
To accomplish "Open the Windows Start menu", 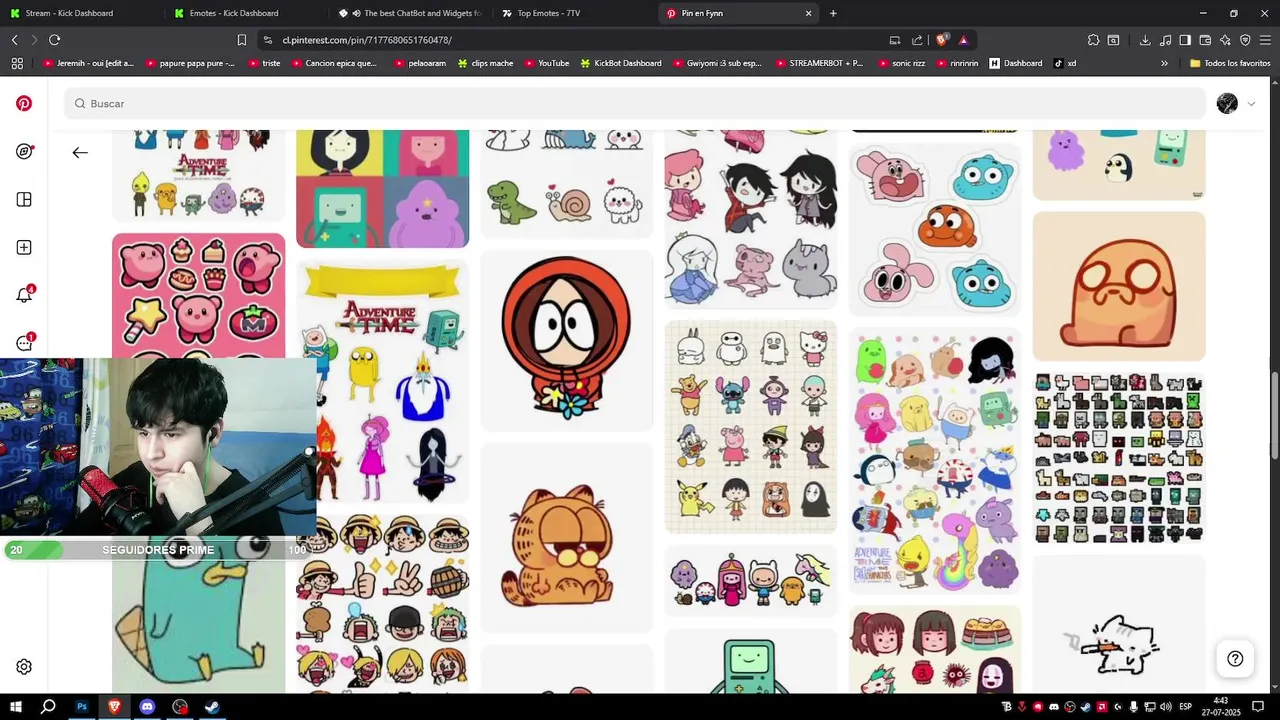I will pyautogui.click(x=16, y=706).
